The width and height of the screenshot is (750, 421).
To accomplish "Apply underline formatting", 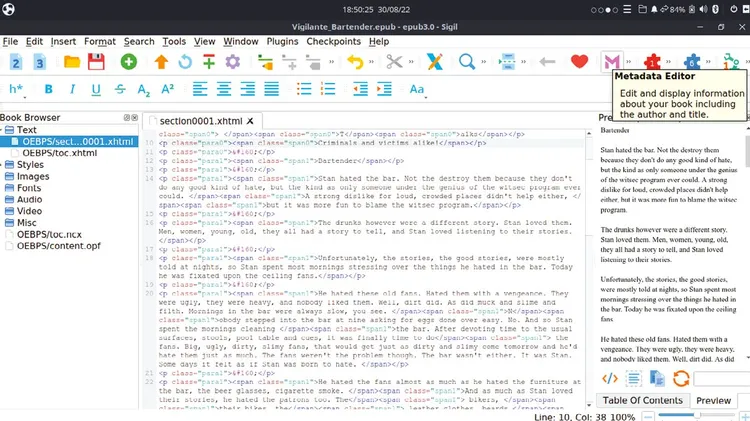I will click(x=96, y=89).
